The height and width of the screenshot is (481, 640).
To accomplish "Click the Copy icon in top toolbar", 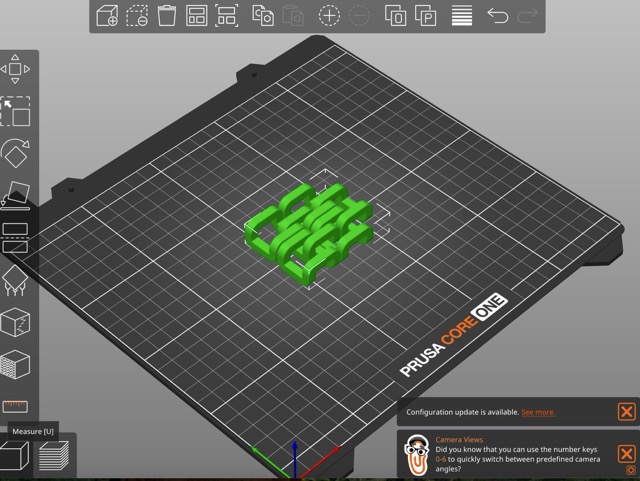I will point(263,15).
